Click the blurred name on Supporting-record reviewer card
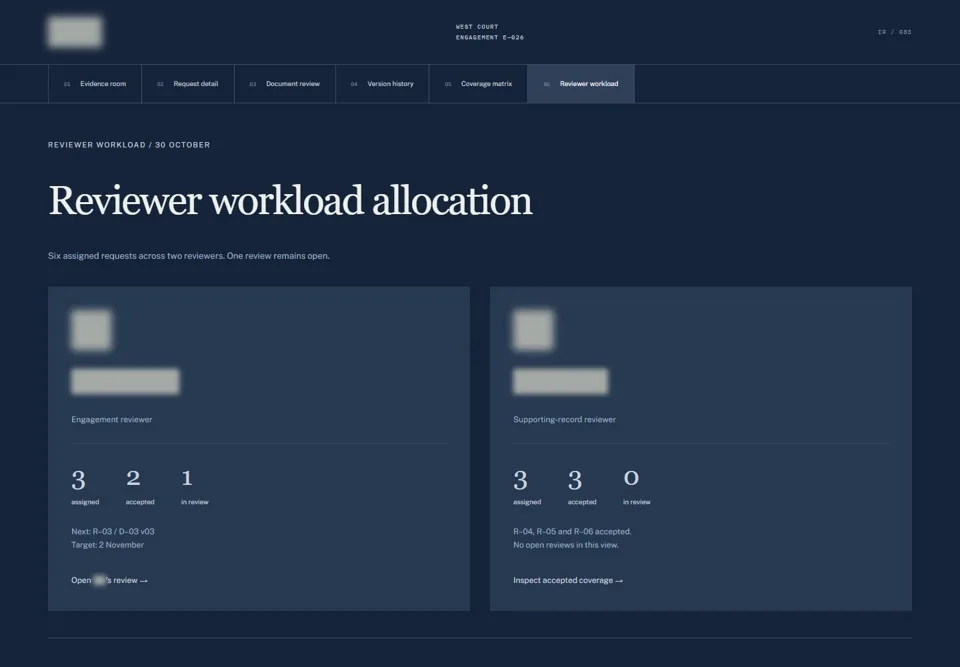The width and height of the screenshot is (960, 667). [x=561, y=381]
